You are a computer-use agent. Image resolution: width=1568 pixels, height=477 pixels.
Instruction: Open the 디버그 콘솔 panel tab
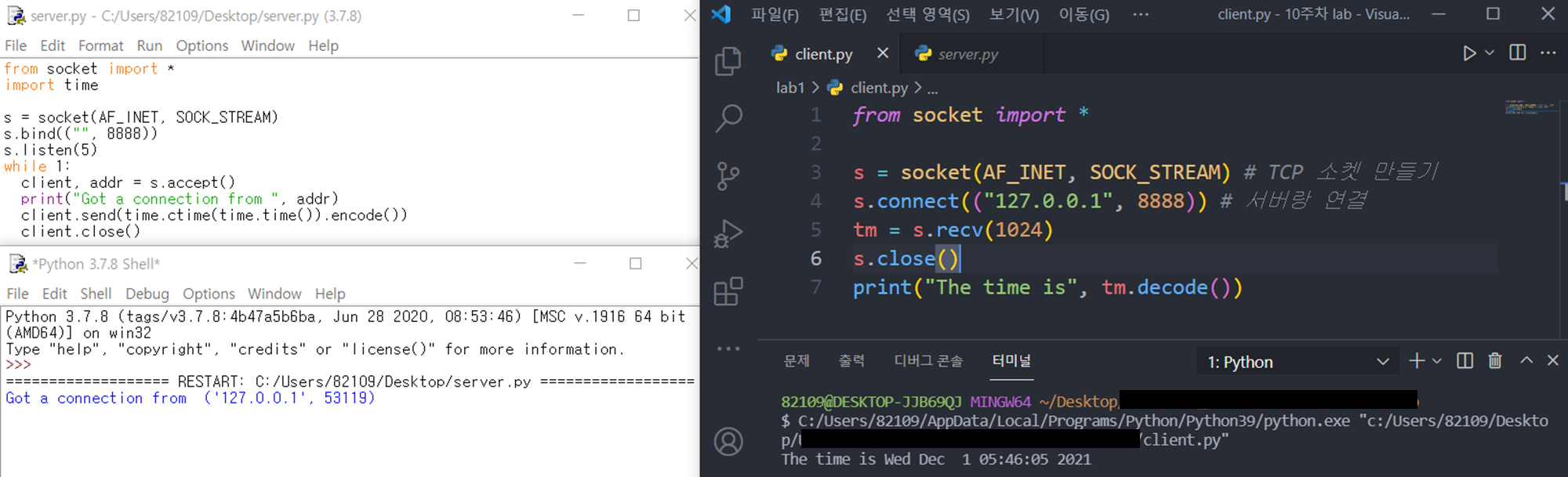point(928,360)
